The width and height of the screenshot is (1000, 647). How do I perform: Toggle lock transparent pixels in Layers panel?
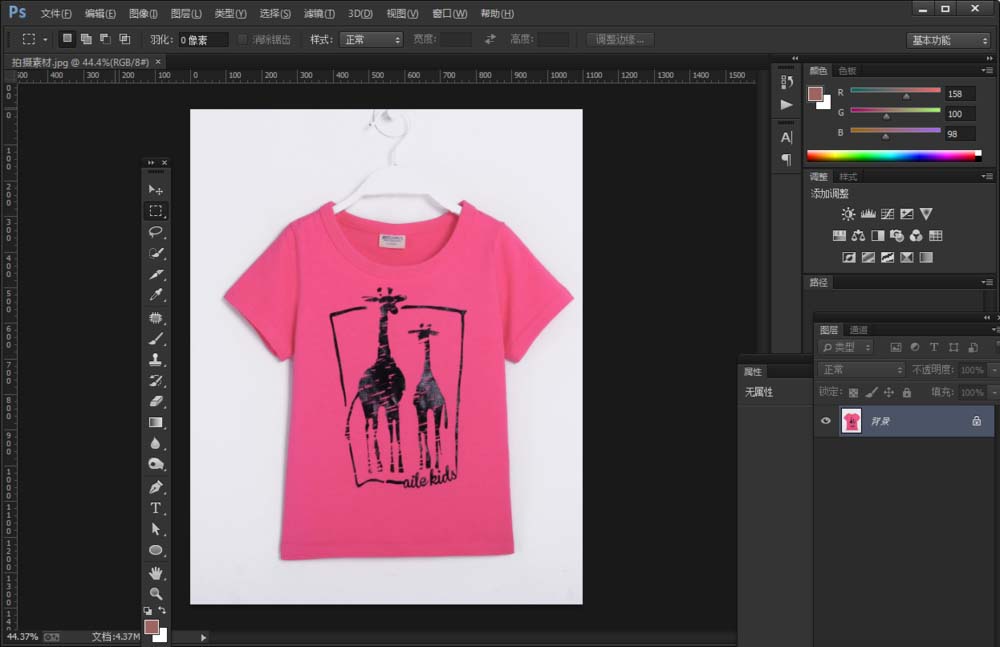pyautogui.click(x=853, y=393)
